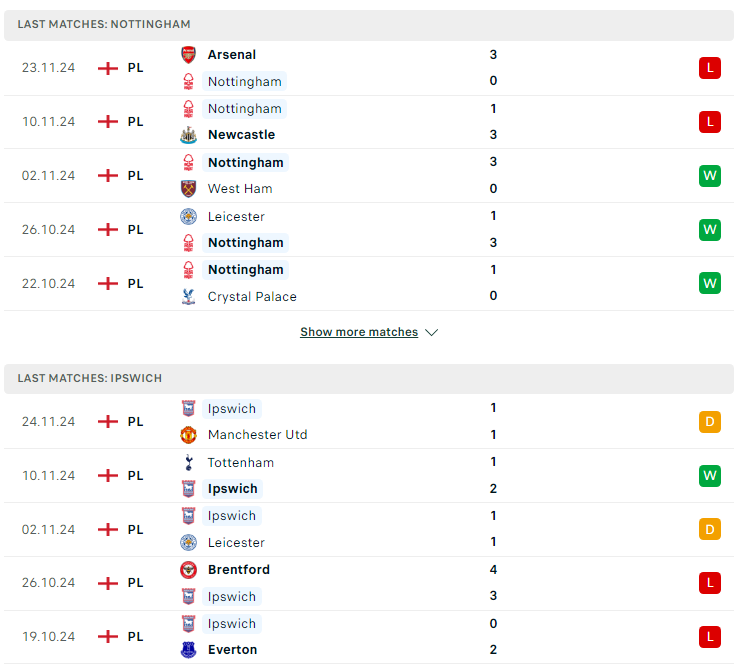The width and height of the screenshot is (744, 664).
Task: Click the Brentford club crest icon
Action: coord(188,570)
